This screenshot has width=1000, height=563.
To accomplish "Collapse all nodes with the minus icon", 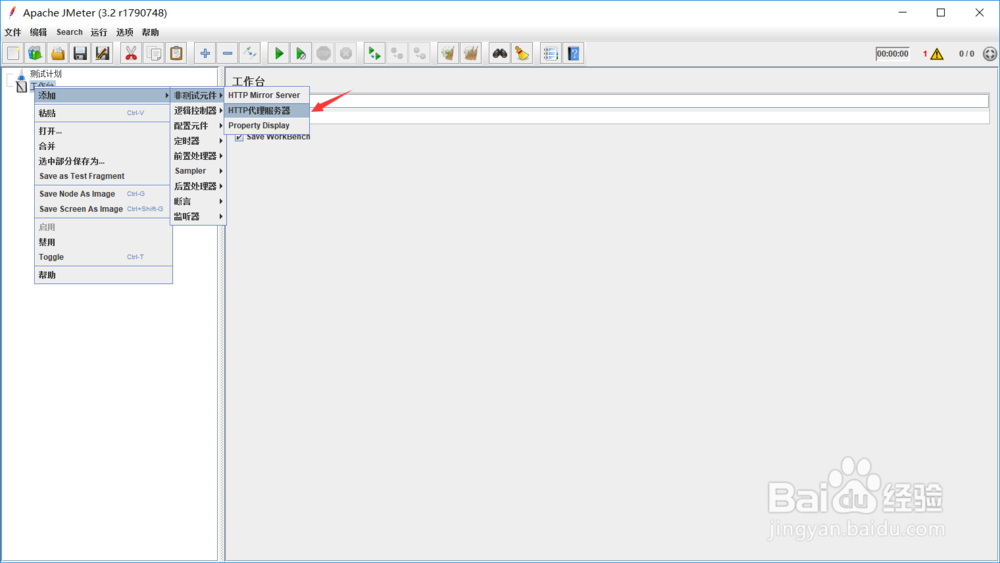I will [x=227, y=54].
